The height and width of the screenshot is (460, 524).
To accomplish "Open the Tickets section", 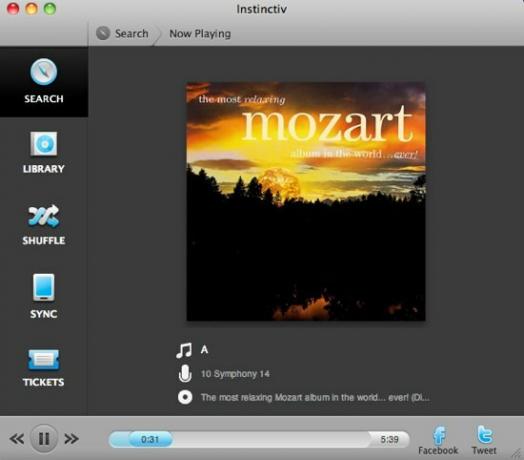I will [44, 368].
